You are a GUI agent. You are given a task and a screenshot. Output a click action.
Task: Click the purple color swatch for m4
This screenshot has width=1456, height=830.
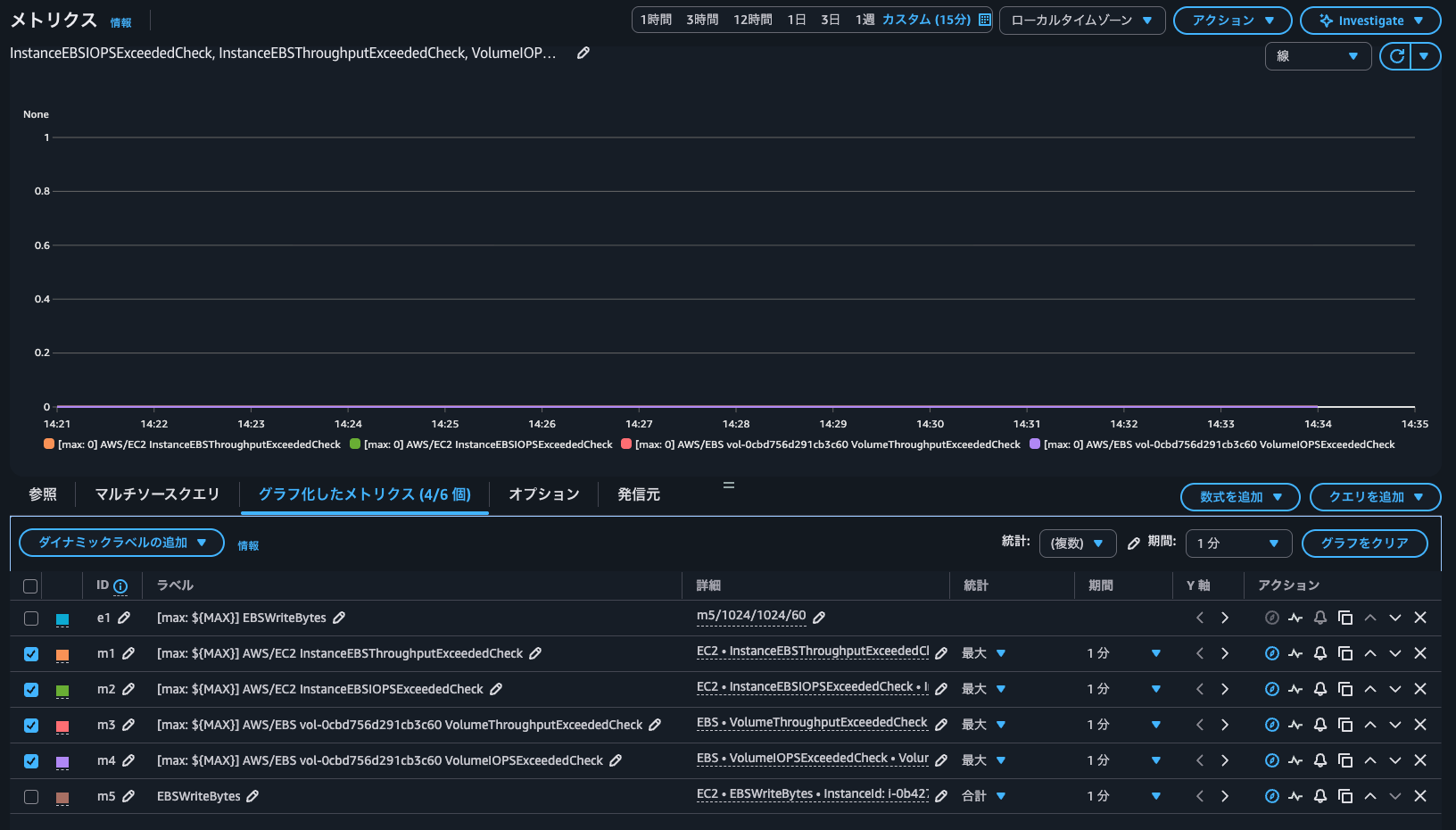(x=62, y=761)
